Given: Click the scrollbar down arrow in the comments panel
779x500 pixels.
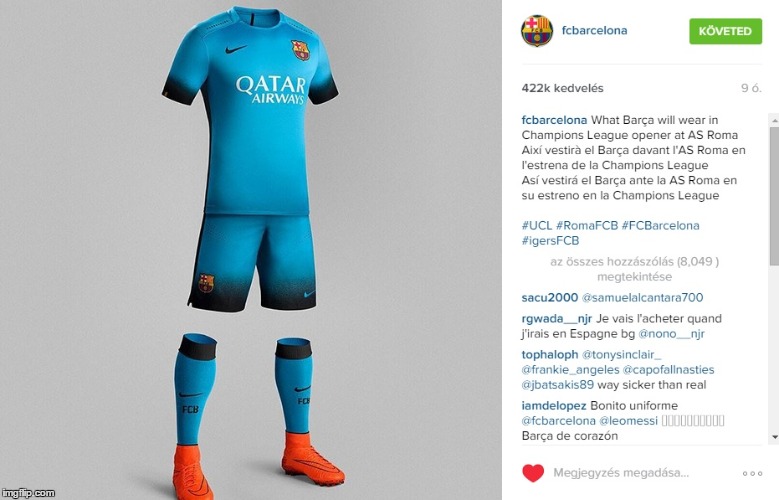Looking at the screenshot, I should (774, 437).
